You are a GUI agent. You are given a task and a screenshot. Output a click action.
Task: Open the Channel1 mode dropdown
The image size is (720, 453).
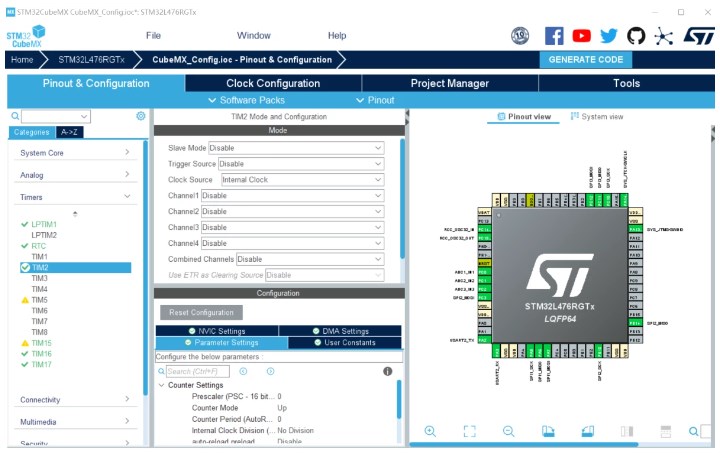292,195
